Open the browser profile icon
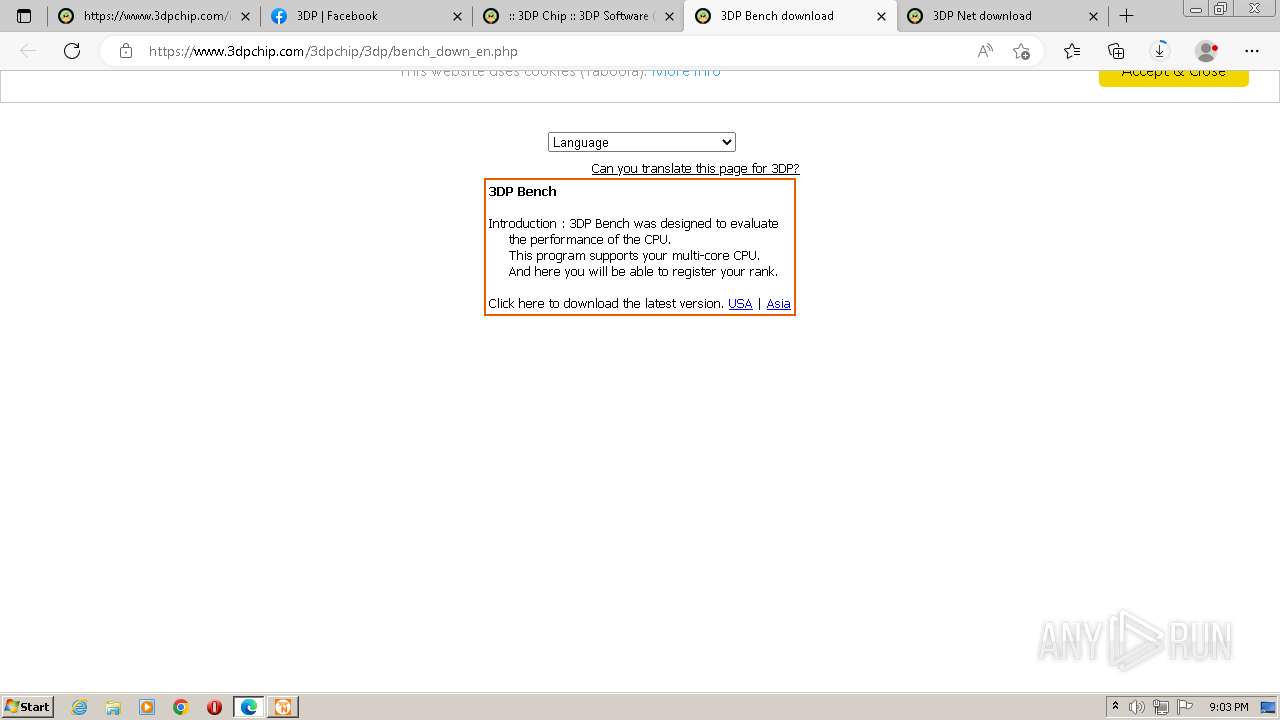 [x=1207, y=51]
